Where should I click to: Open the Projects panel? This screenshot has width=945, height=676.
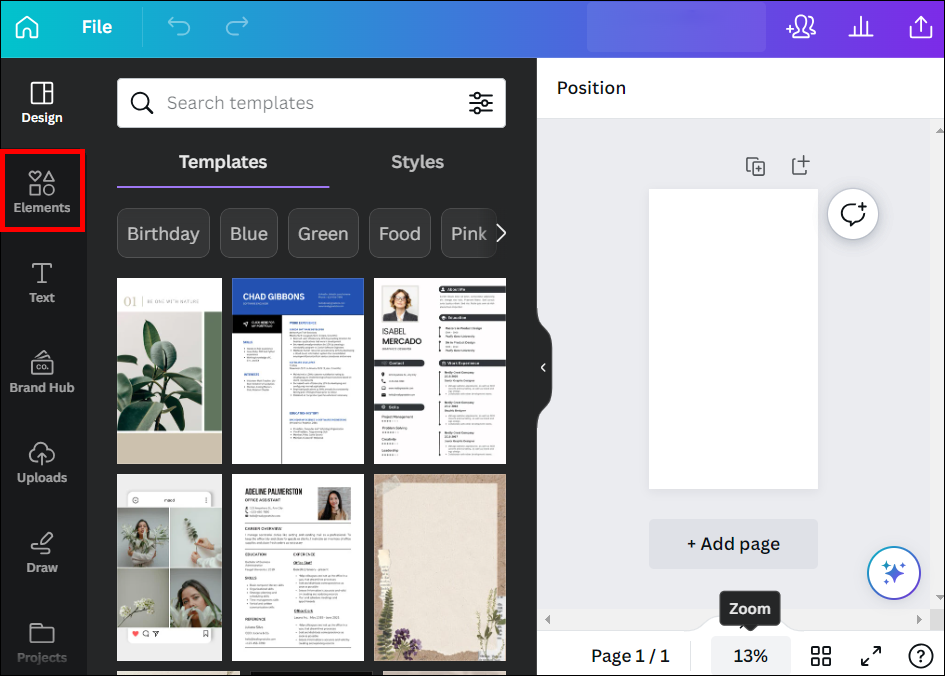coord(41,641)
